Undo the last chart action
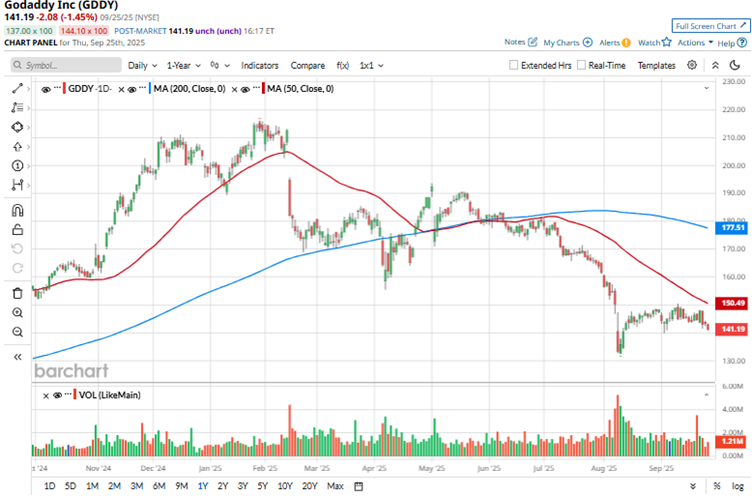This screenshot has width=752, height=496. [17, 249]
